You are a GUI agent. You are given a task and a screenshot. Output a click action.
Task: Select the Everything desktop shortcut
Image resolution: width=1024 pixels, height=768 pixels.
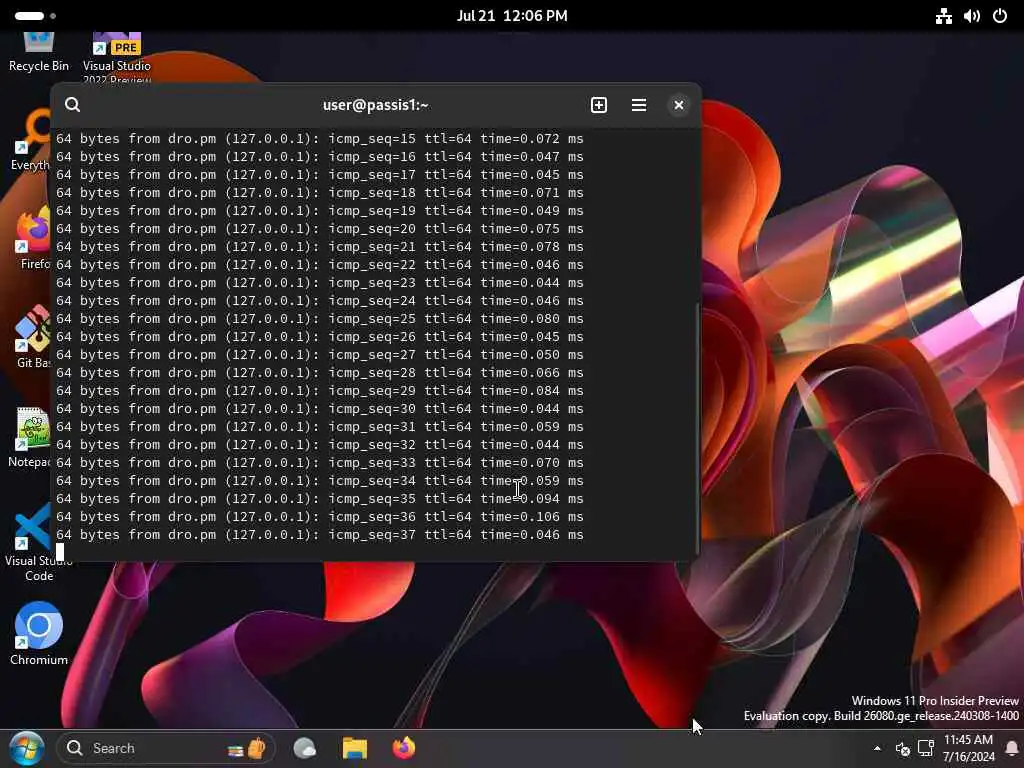[30, 140]
